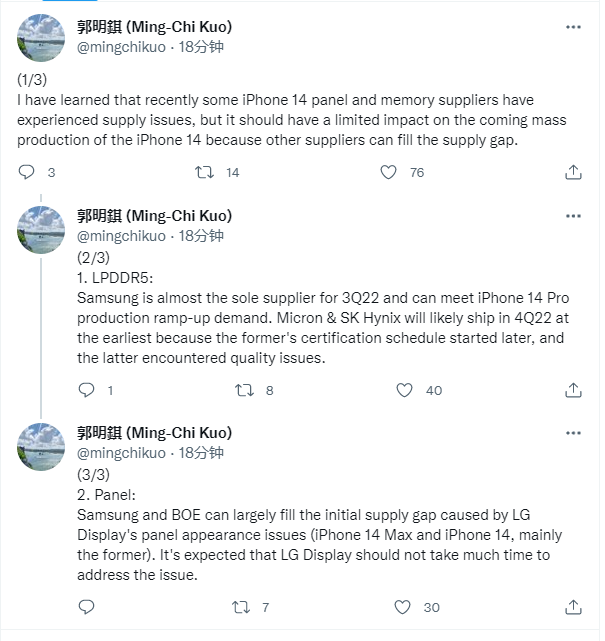Click @mingchikuo handle on third tweet
Image resolution: width=605 pixels, height=641 pixels.
tap(122, 453)
